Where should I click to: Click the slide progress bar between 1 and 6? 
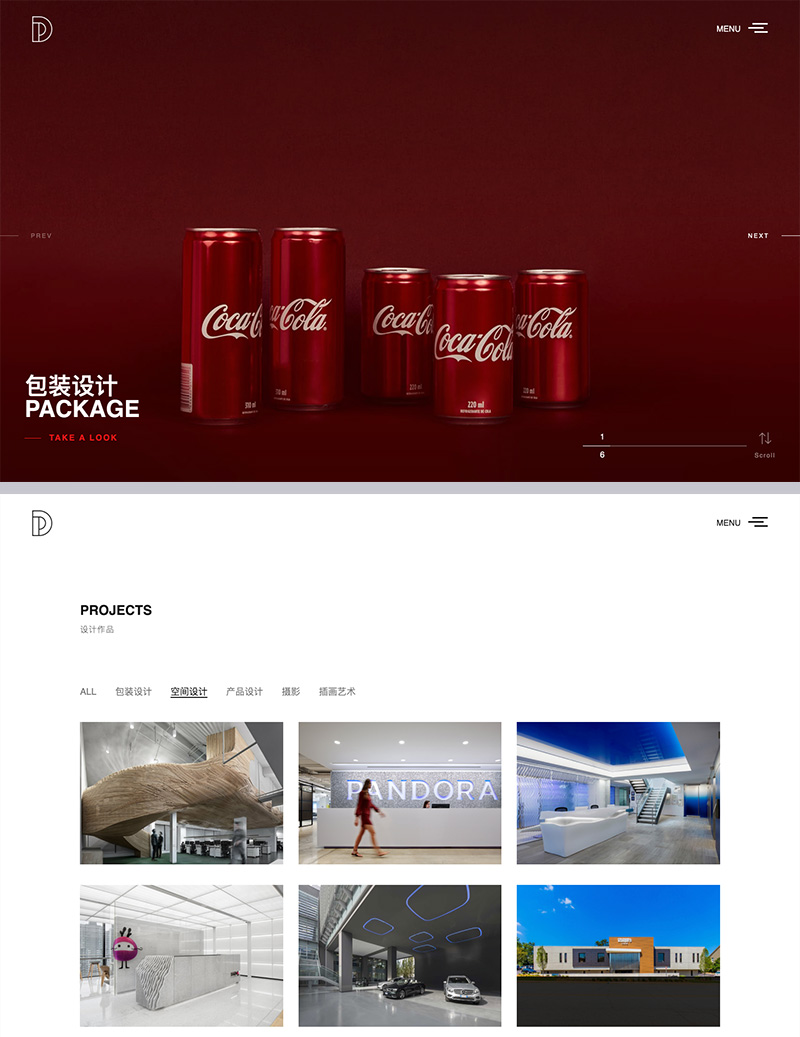[664, 446]
